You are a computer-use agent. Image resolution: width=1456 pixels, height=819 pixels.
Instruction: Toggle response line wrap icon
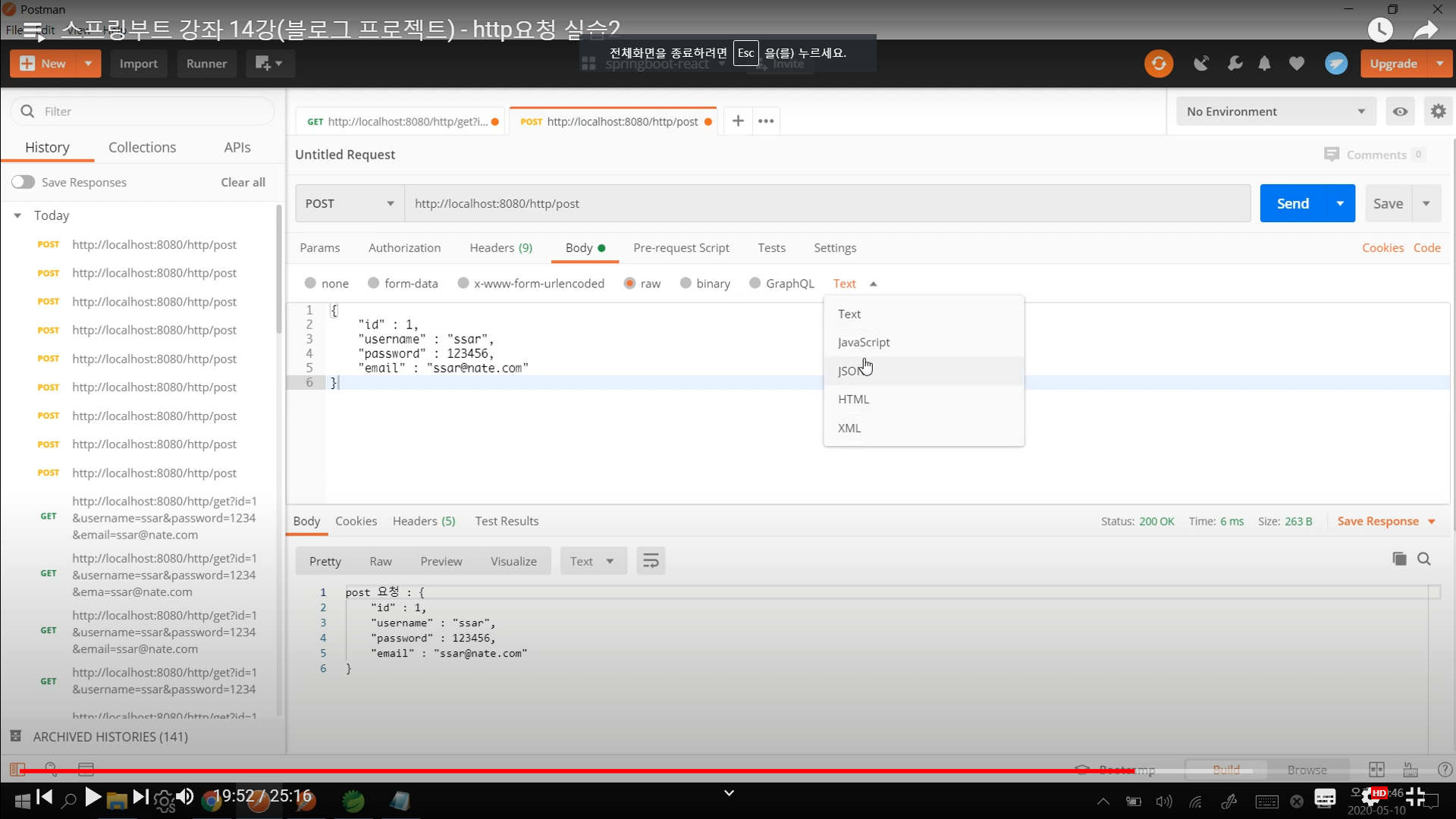click(651, 561)
